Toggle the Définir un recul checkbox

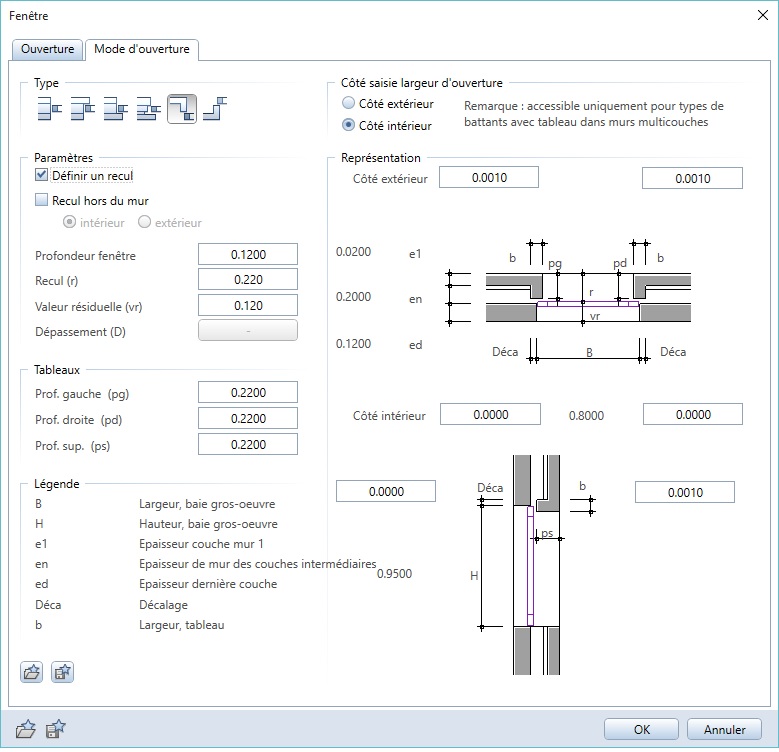[41, 175]
